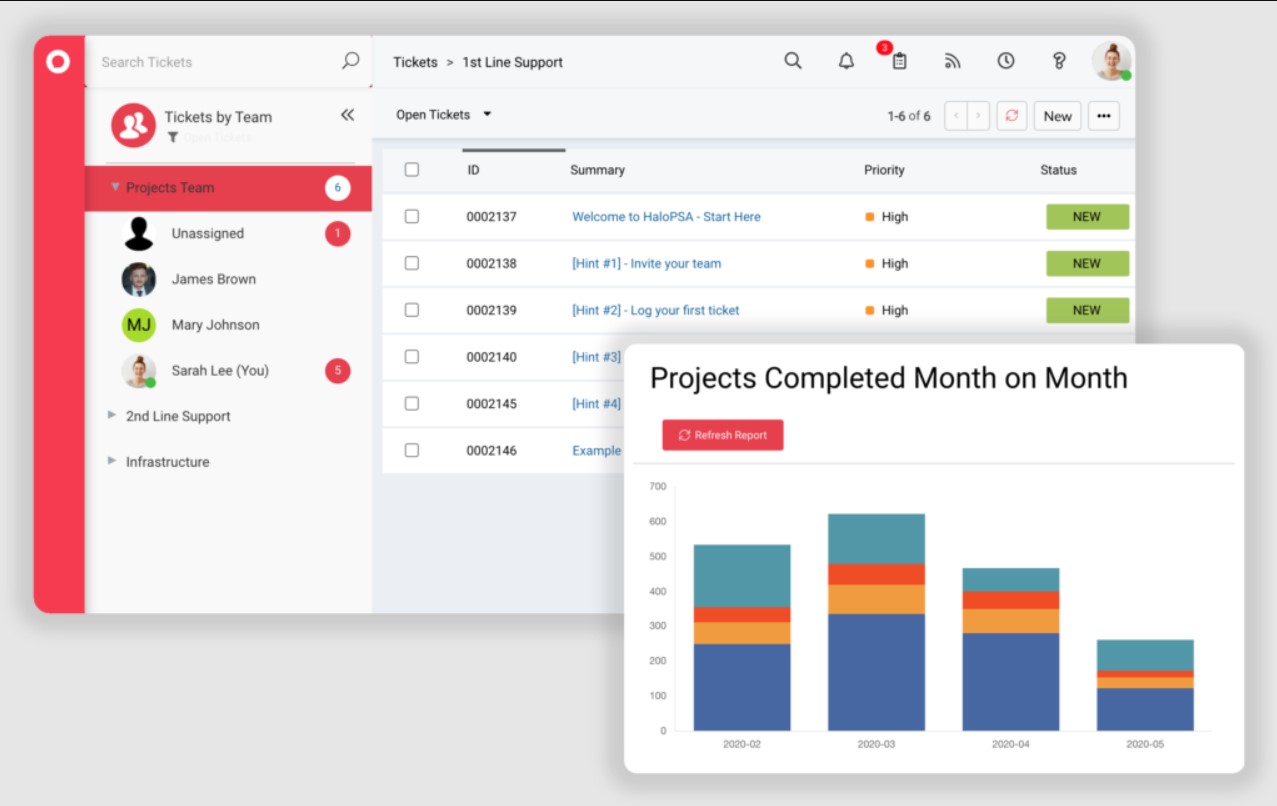Open the Open Tickets dropdown
The width and height of the screenshot is (1277, 806).
pos(444,115)
